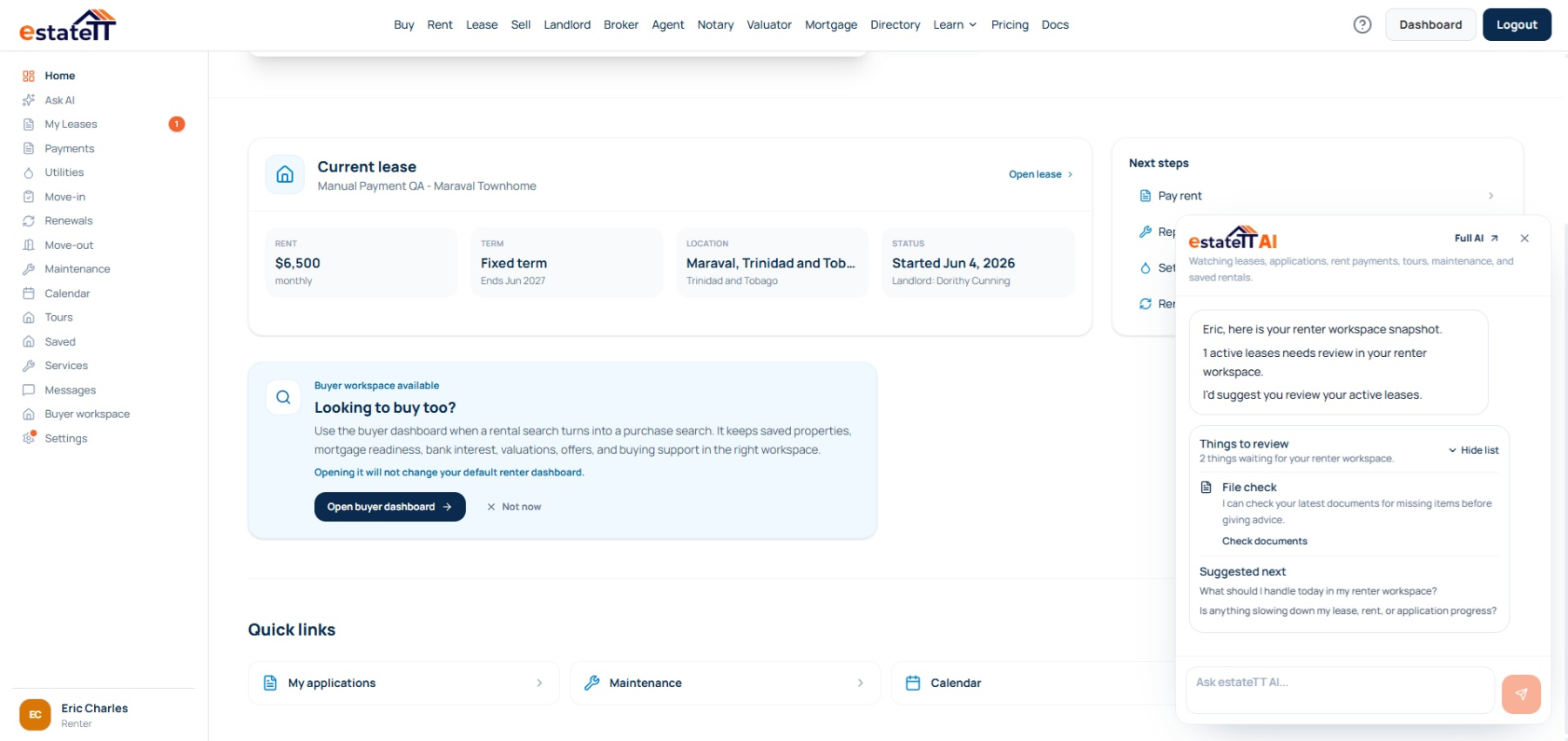The width and height of the screenshot is (1568, 741).
Task: Open the Agent nav item
Action: click(x=668, y=24)
